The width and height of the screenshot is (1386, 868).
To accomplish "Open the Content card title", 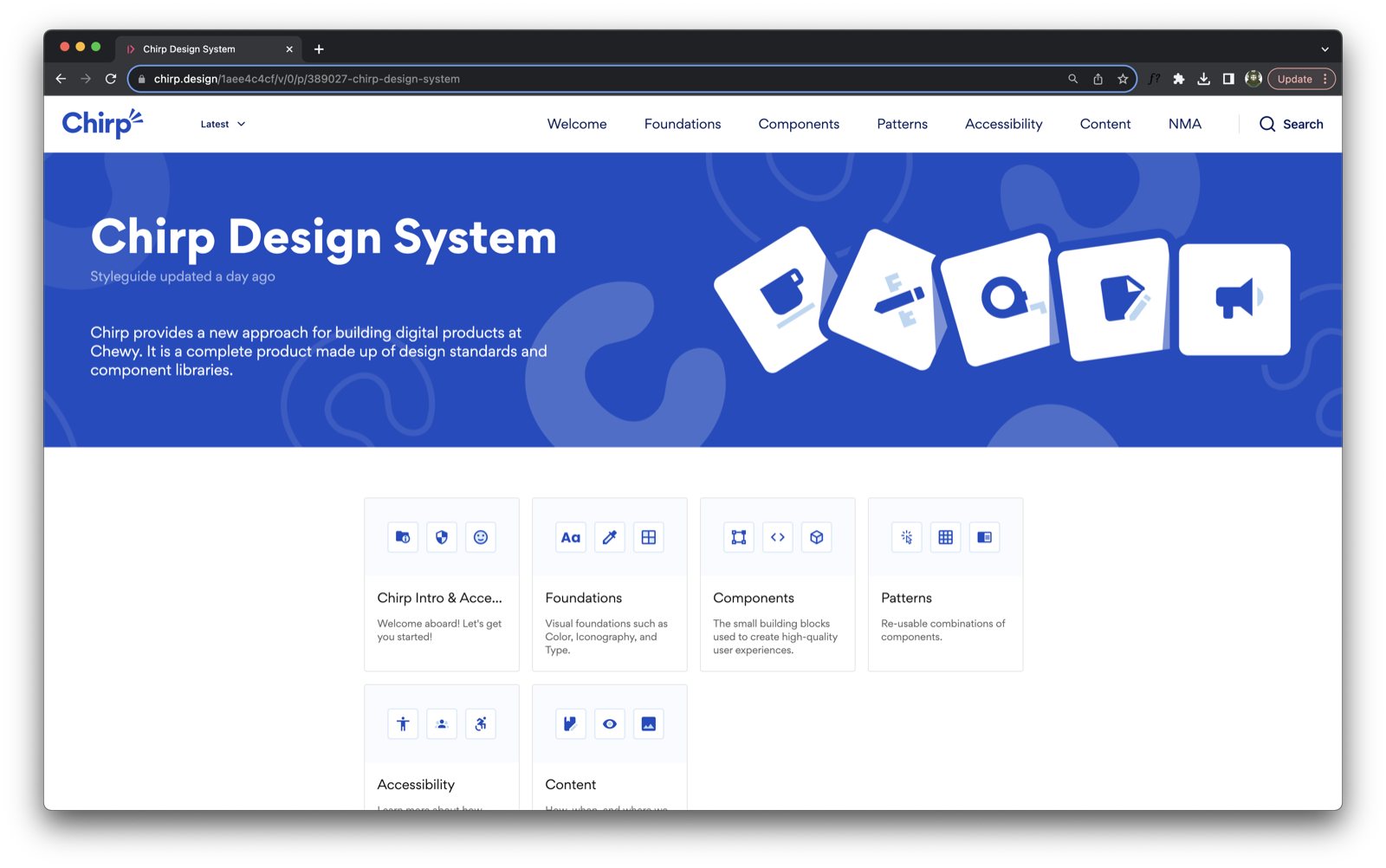I will click(570, 785).
